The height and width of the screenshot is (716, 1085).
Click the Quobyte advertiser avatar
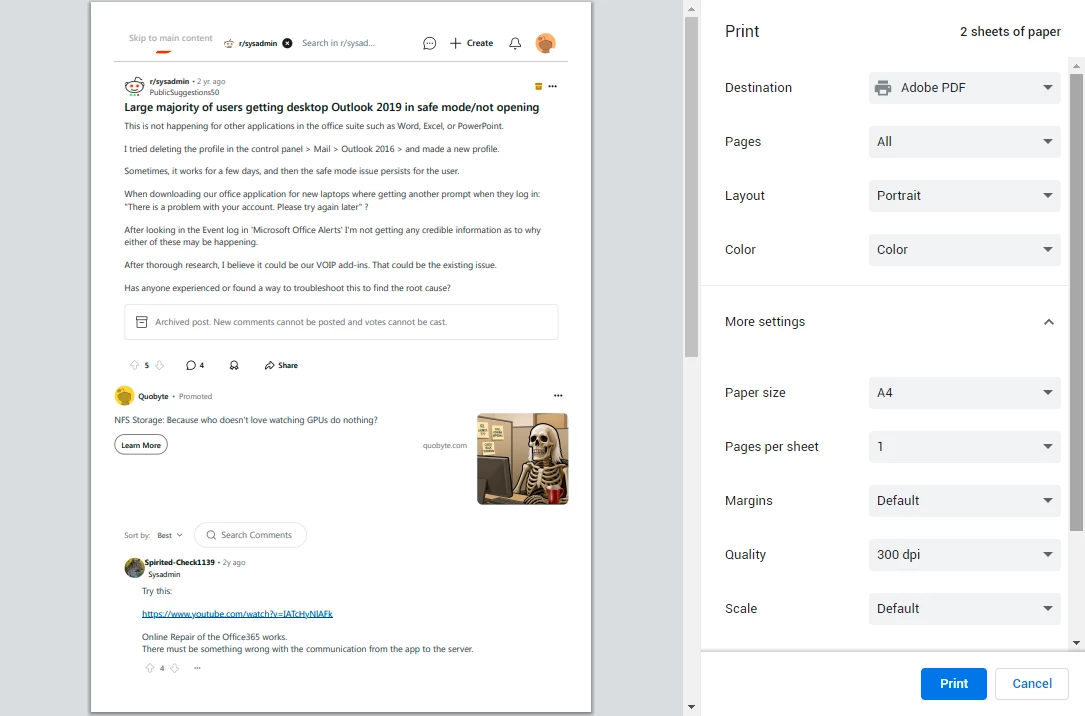tap(125, 396)
